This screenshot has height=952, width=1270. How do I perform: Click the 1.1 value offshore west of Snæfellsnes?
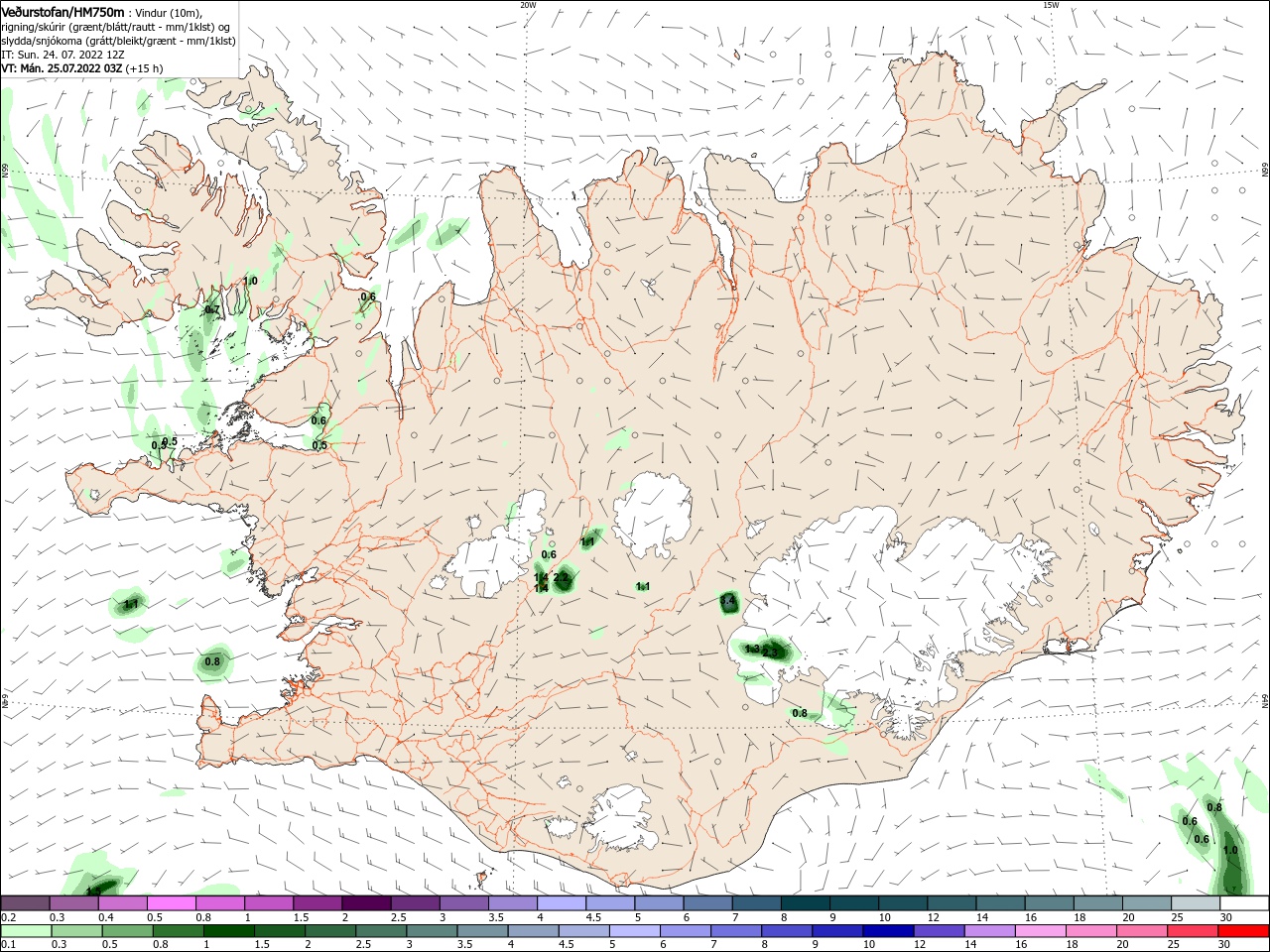point(131,604)
